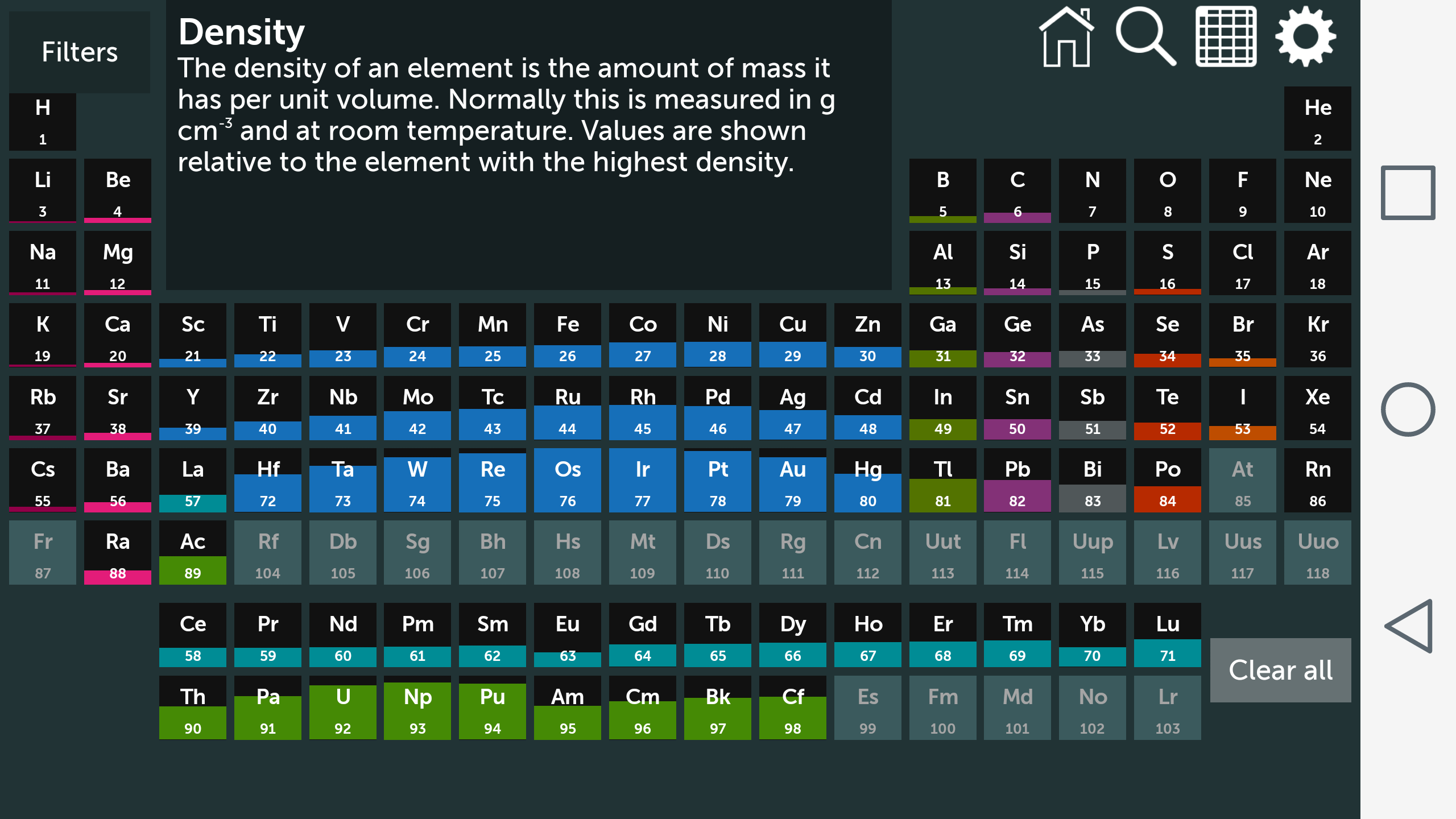Viewport: 1456px width, 819px height.
Task: Select the Cerium (Ce) tile
Action: click(193, 635)
